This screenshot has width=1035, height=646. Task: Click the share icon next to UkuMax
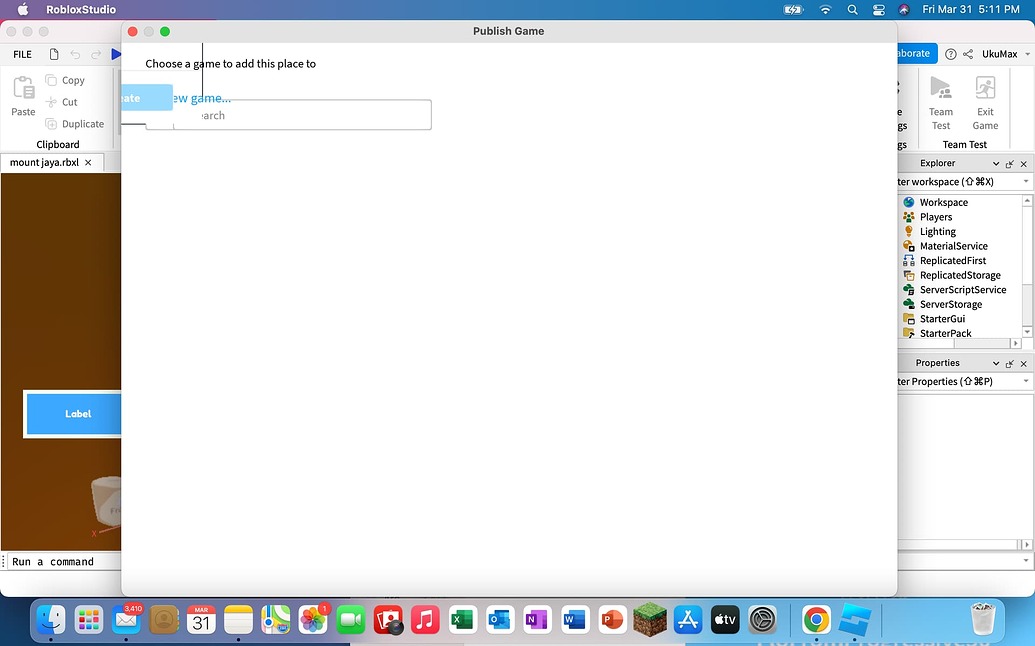pyautogui.click(x=968, y=54)
